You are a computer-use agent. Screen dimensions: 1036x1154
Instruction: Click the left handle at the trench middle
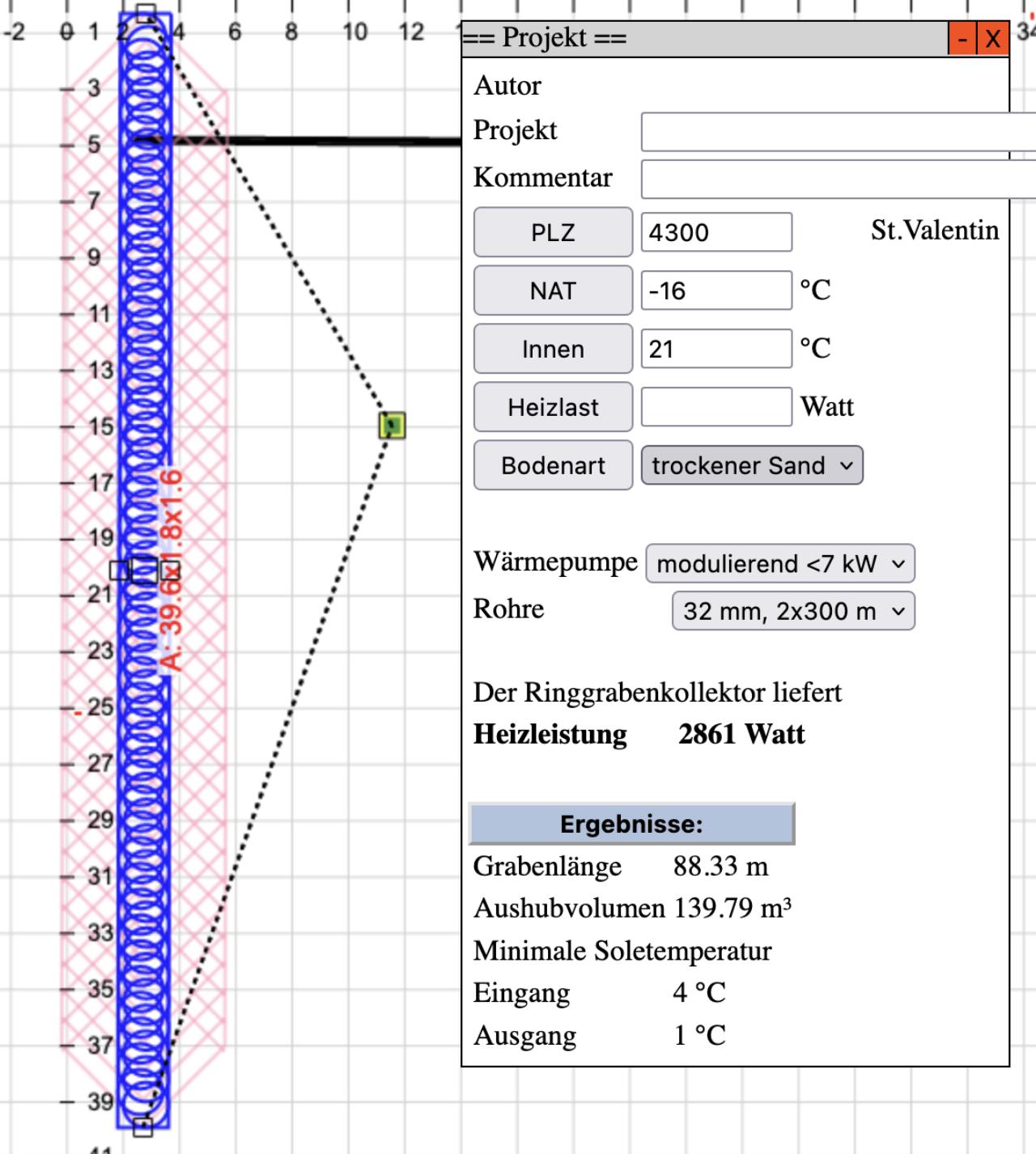pyautogui.click(x=119, y=571)
